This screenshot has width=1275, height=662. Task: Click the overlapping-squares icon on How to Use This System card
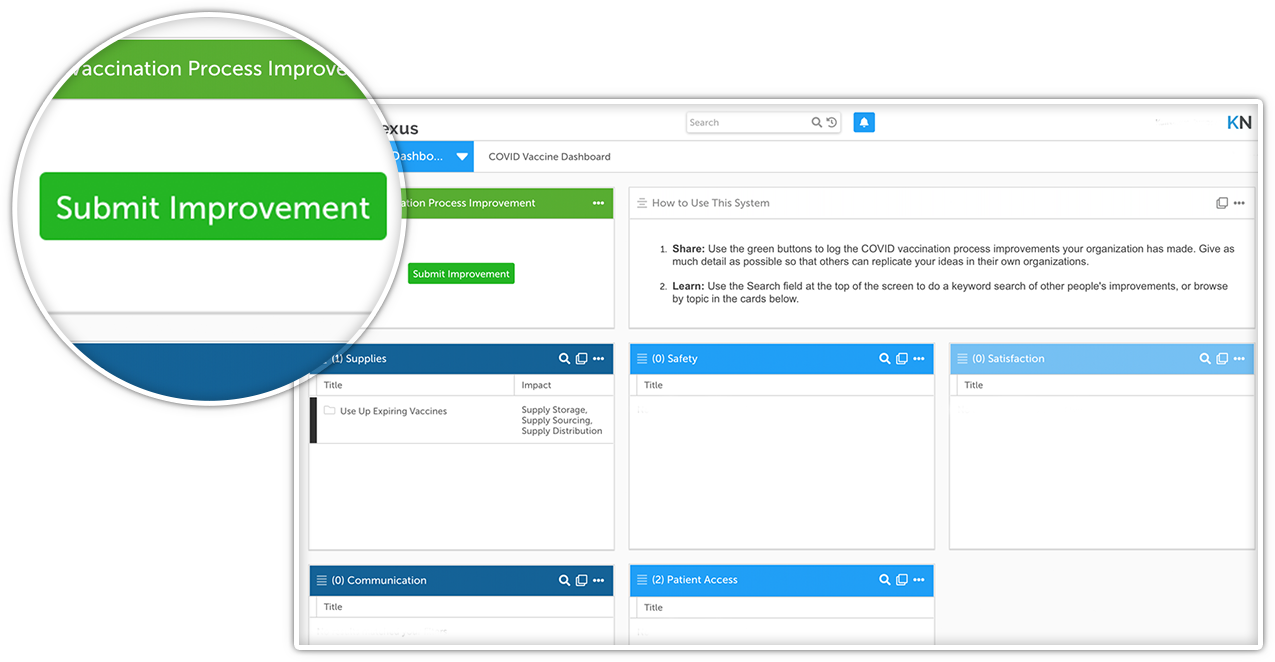click(x=1222, y=203)
